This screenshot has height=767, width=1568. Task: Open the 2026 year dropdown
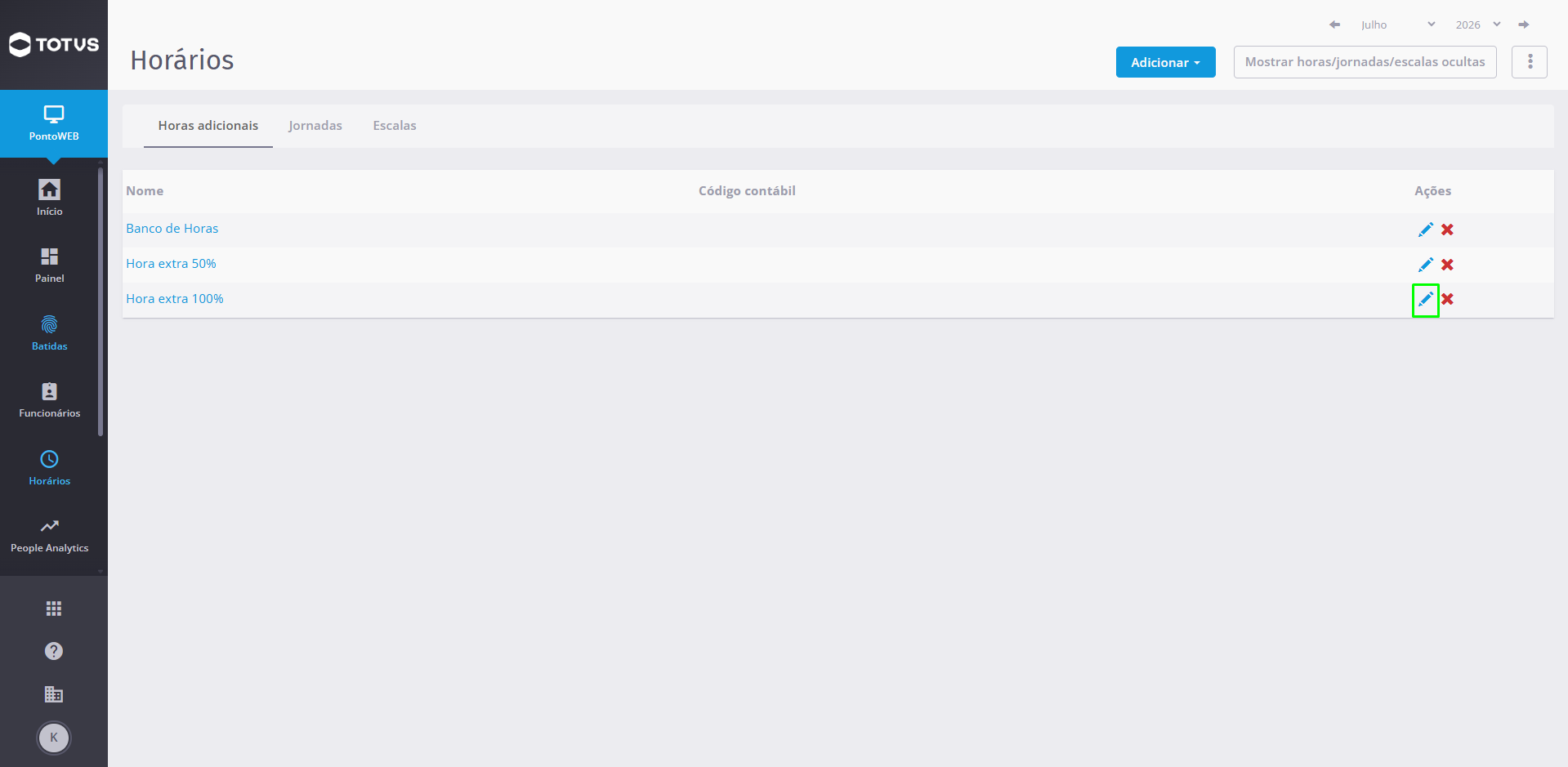point(1477,25)
